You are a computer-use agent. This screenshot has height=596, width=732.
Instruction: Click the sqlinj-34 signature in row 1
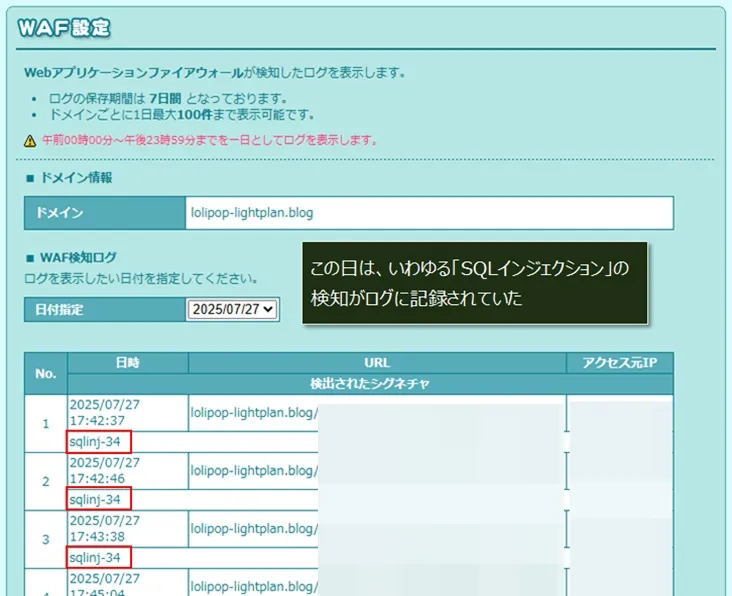[x=95, y=442]
